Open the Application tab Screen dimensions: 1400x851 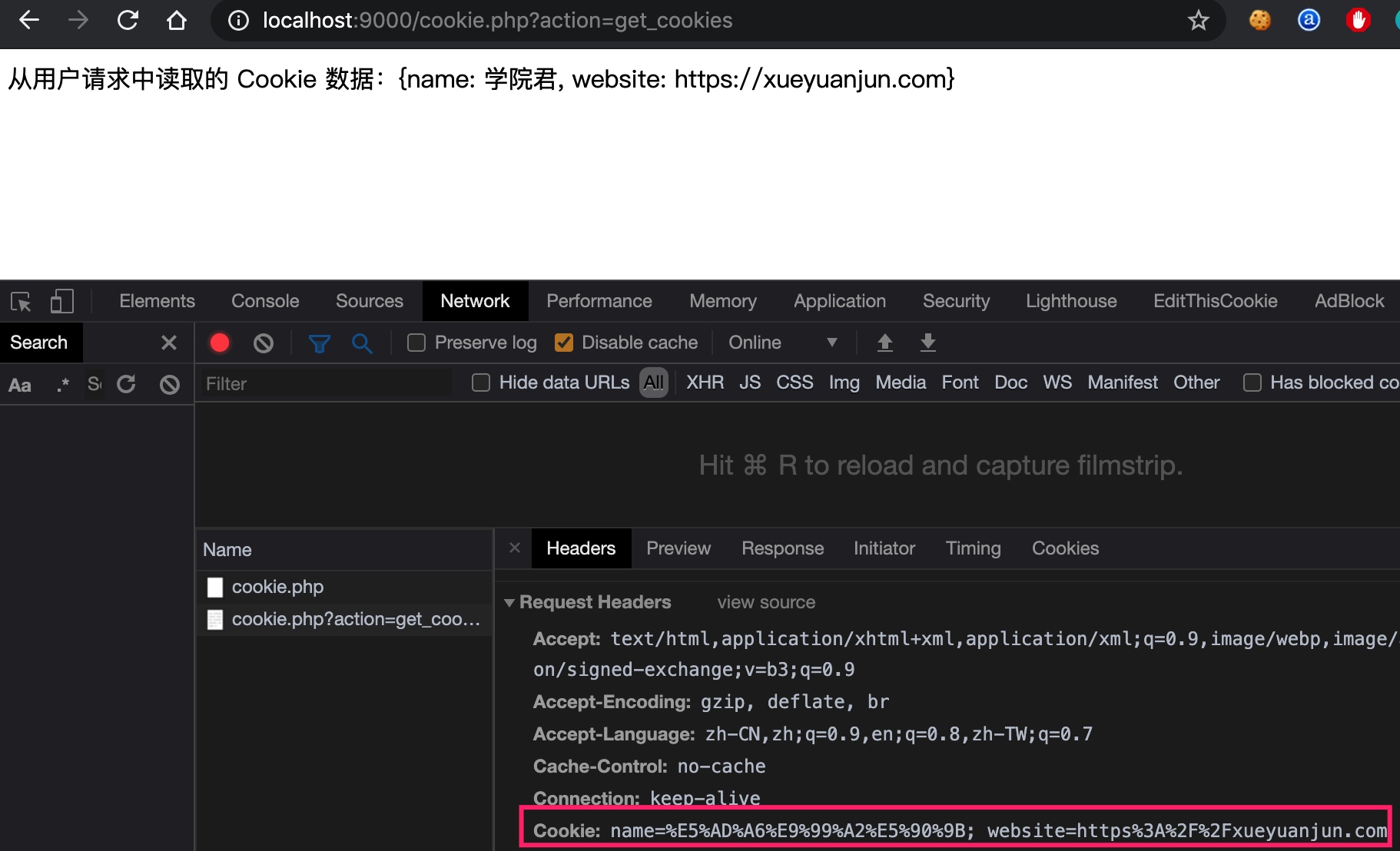click(x=840, y=301)
